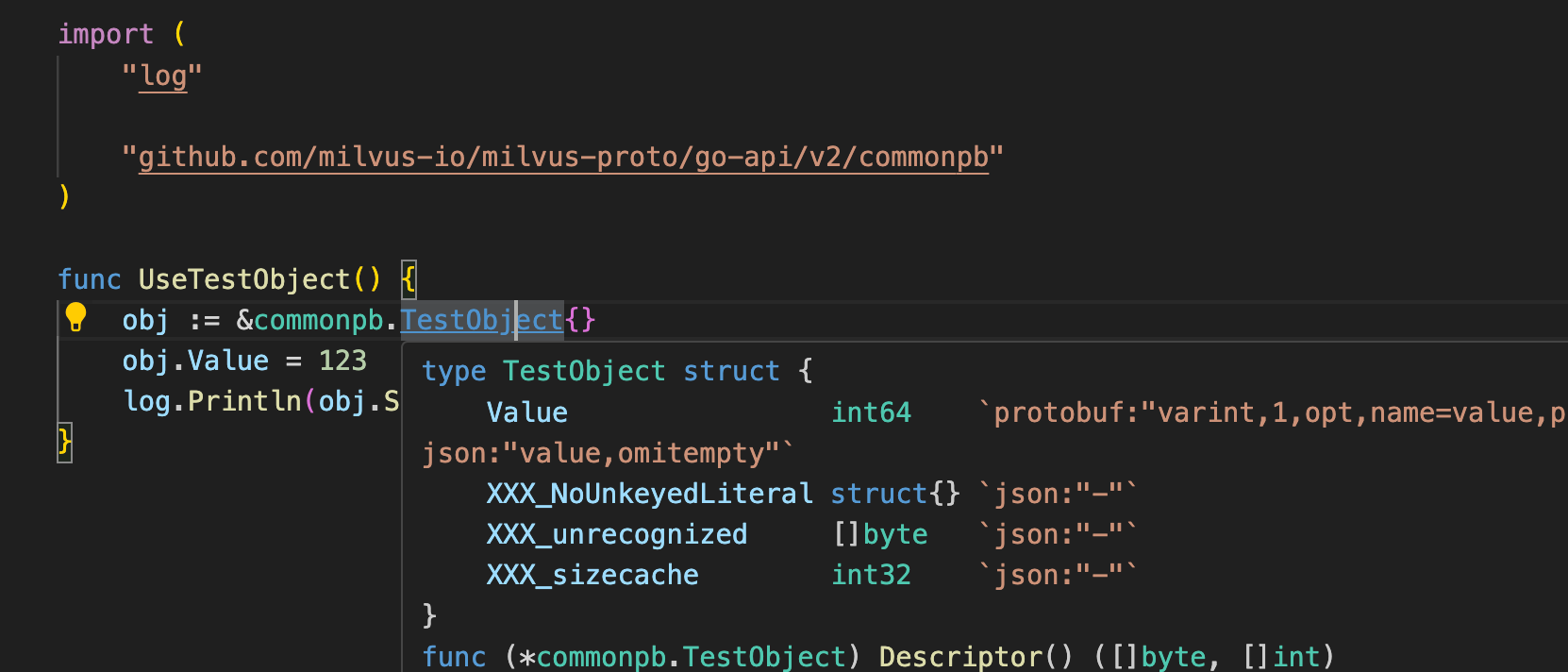
Task: Click the int32 type in hover popup
Action: point(871,575)
